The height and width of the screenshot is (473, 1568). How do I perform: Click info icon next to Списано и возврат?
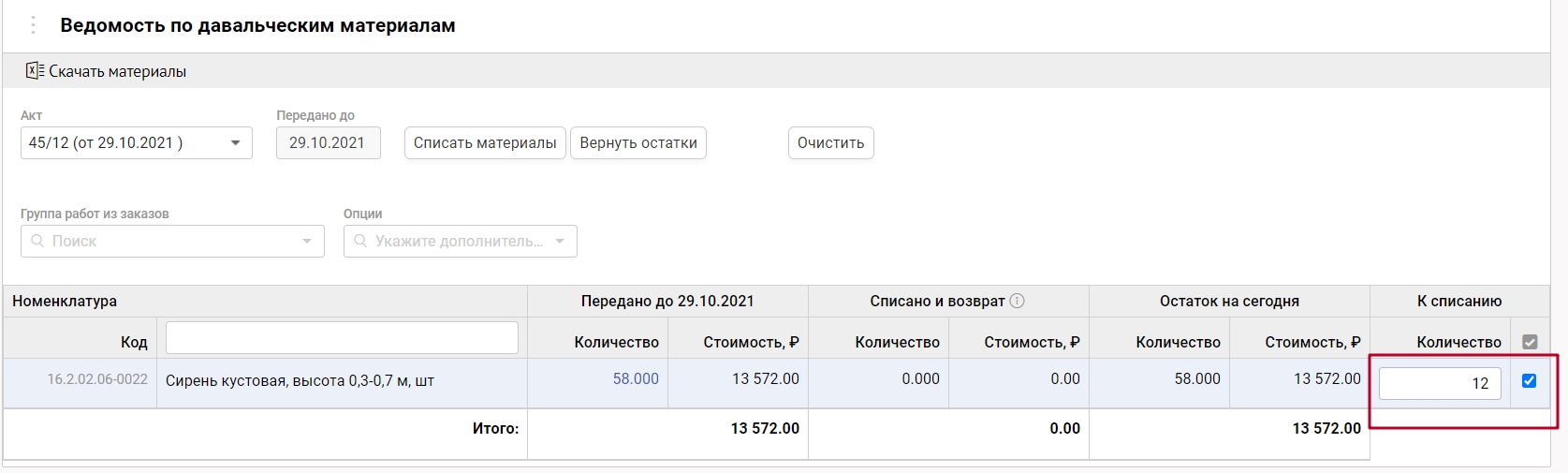coord(1017,301)
